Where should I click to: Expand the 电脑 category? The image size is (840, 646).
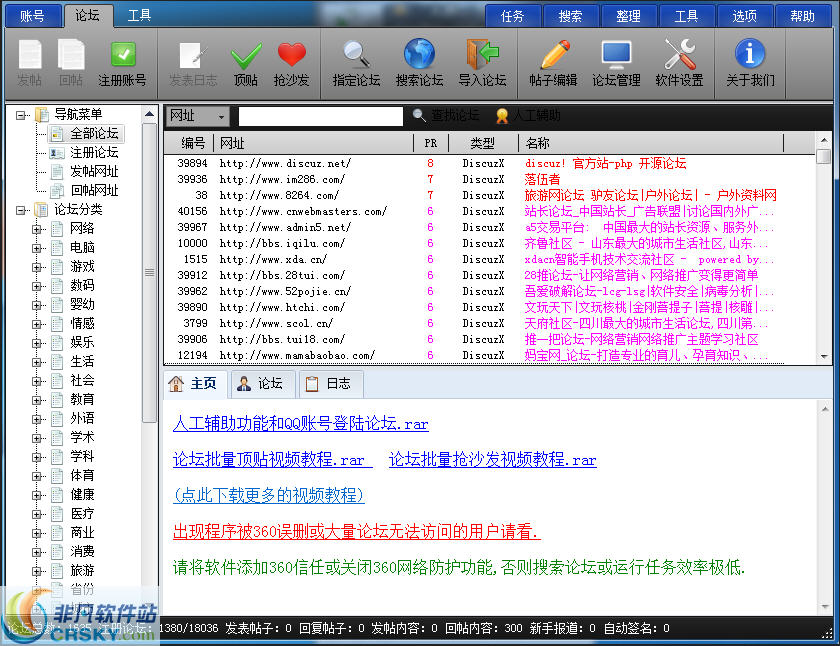tap(36, 248)
